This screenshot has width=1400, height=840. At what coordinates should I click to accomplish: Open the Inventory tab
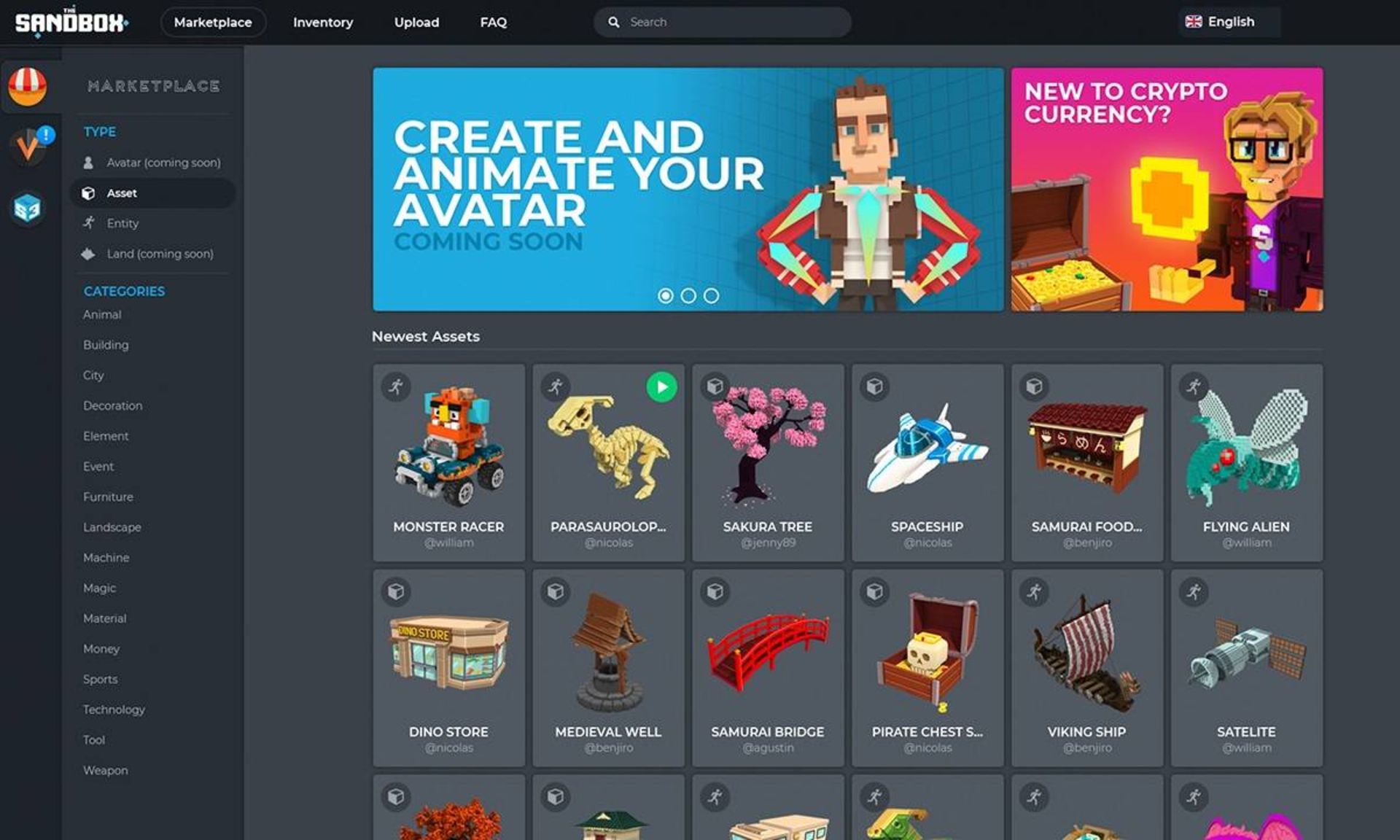pos(322,23)
